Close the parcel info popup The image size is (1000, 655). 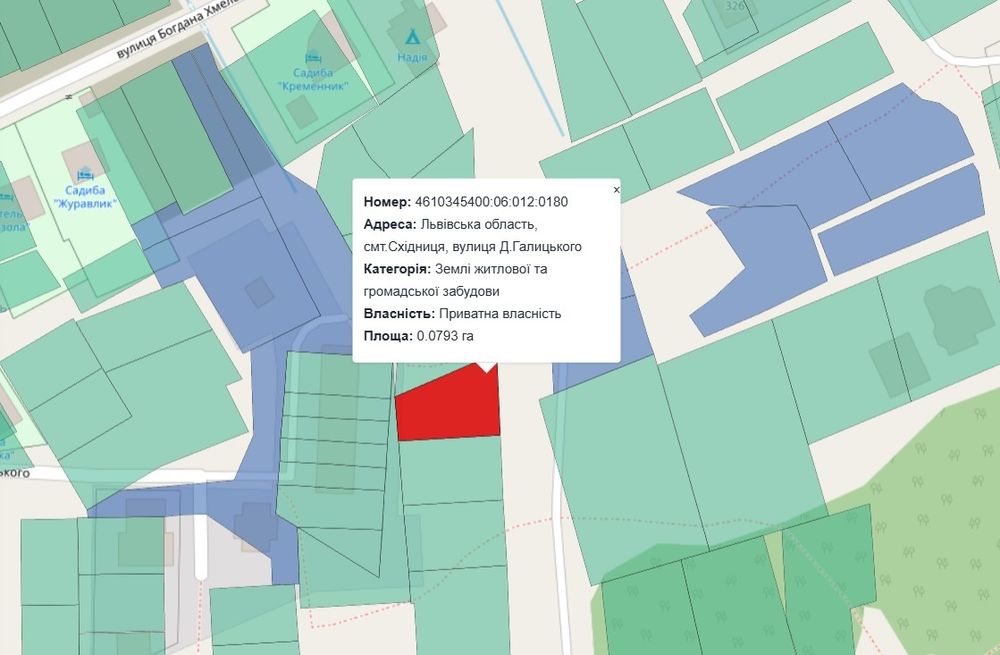616,189
